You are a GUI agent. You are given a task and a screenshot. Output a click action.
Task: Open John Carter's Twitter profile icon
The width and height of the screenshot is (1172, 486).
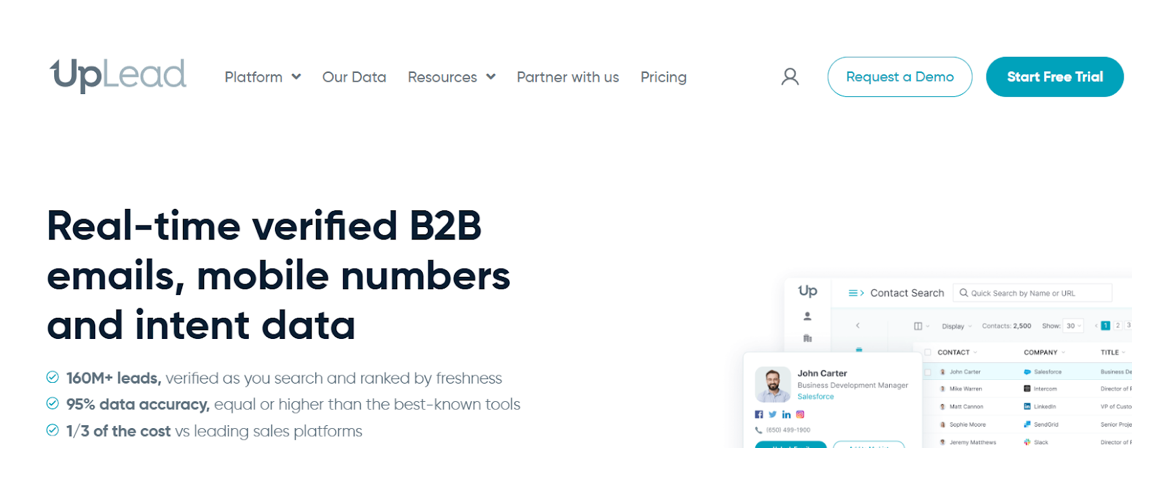[x=773, y=414]
